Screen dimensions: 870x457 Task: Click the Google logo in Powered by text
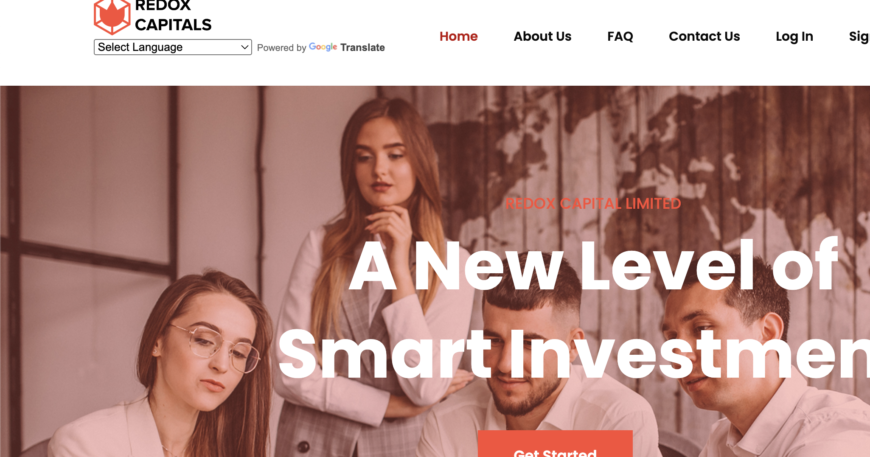323,47
